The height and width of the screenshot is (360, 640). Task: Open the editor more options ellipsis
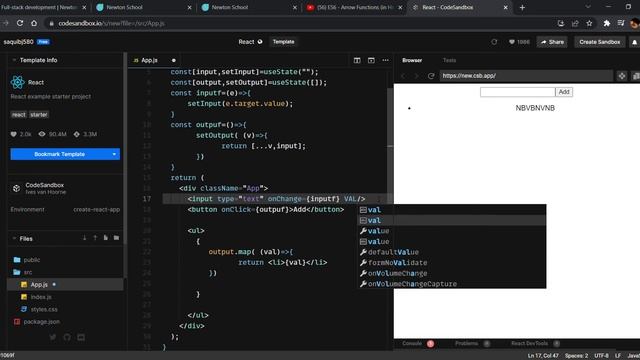385,60
